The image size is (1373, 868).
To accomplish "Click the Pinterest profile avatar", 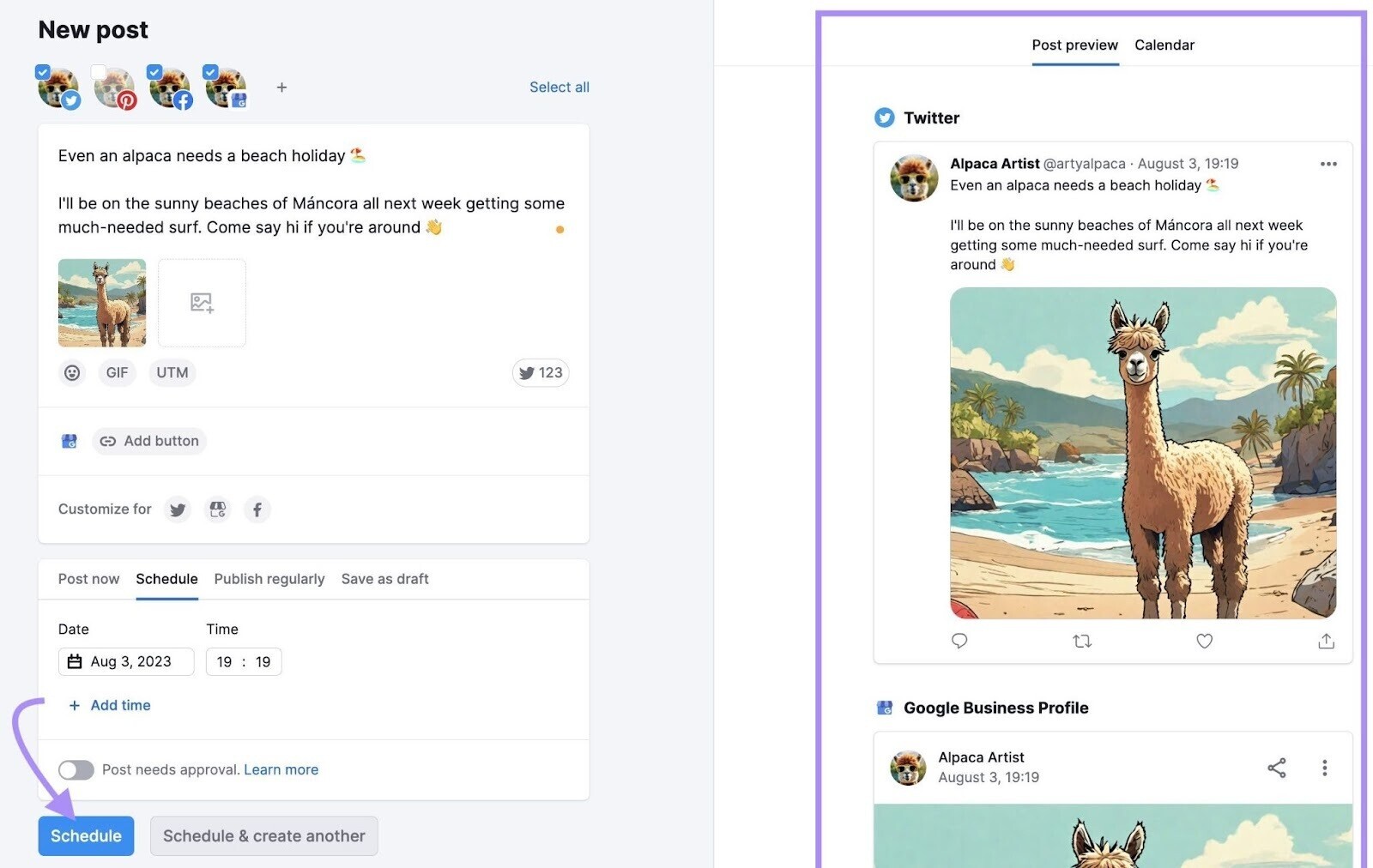I will pyautogui.click(x=115, y=88).
